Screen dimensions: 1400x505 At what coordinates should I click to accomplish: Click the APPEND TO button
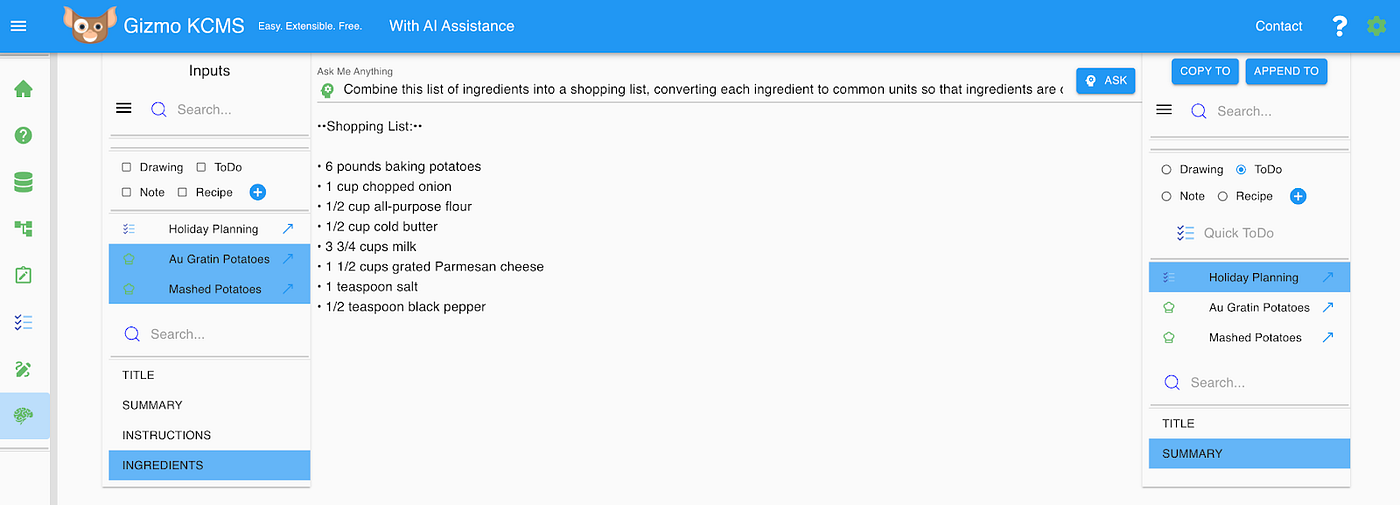[1286, 71]
